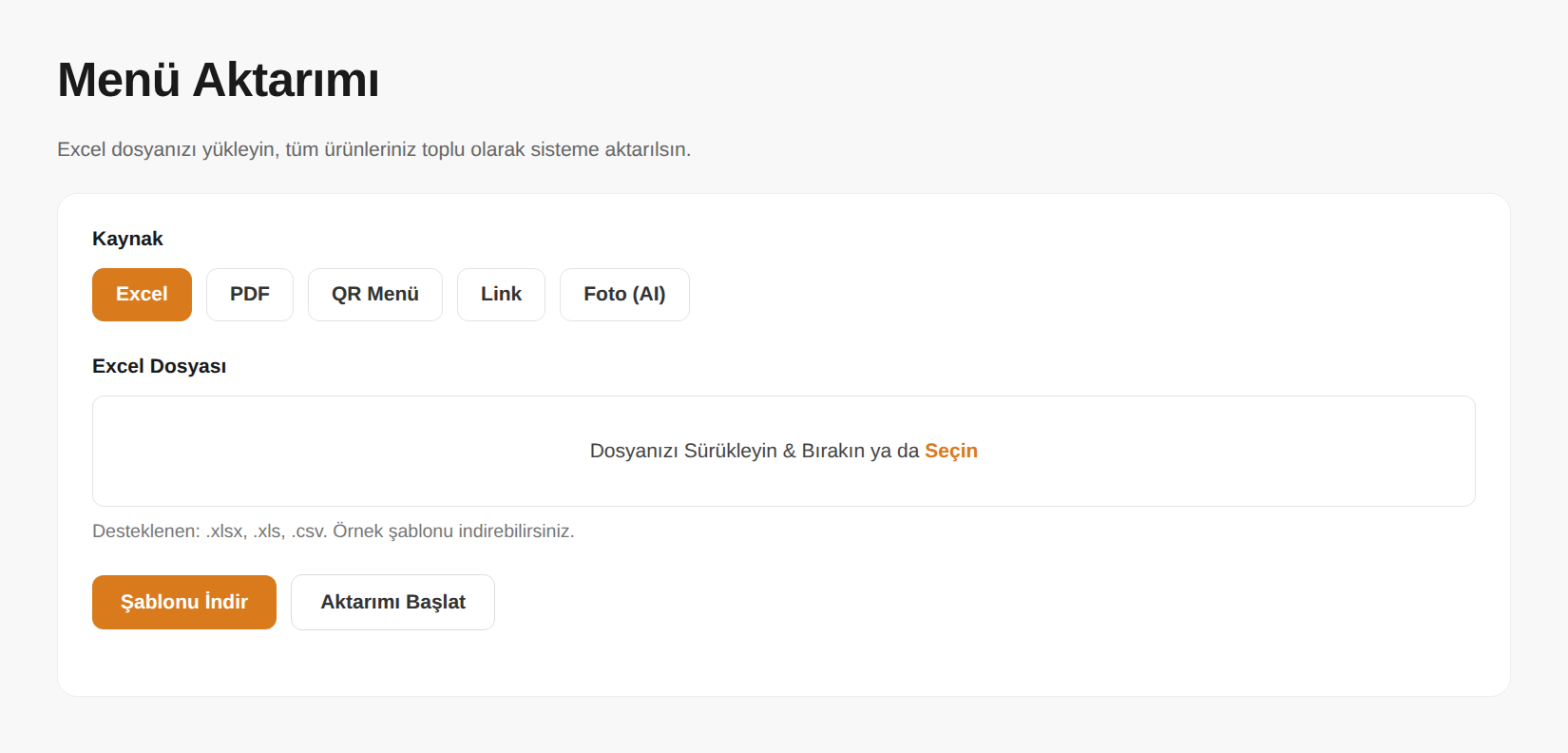
Task: Select the Excel source option
Action: pos(142,295)
